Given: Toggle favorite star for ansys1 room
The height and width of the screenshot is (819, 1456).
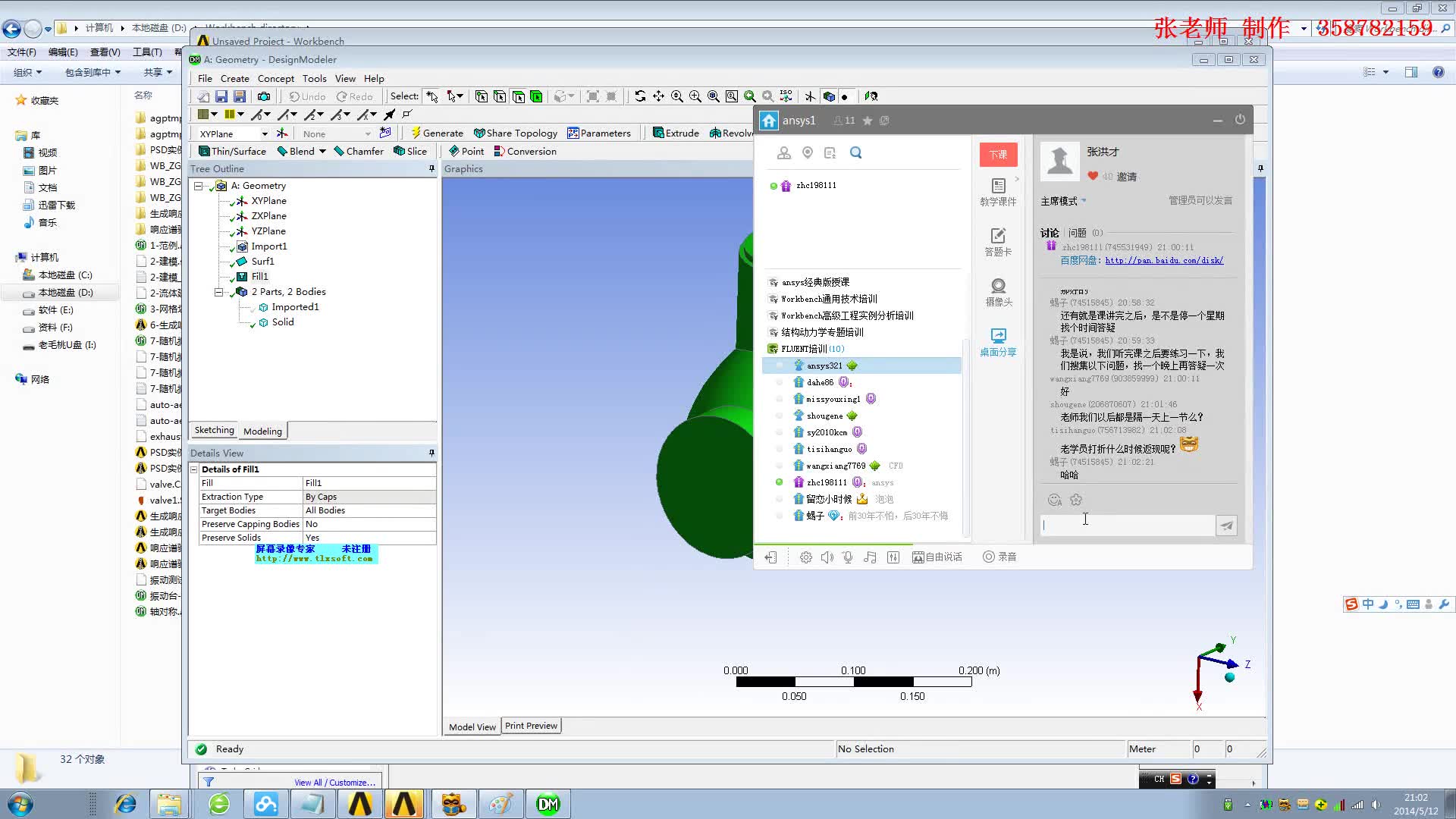Looking at the screenshot, I should coord(867,121).
